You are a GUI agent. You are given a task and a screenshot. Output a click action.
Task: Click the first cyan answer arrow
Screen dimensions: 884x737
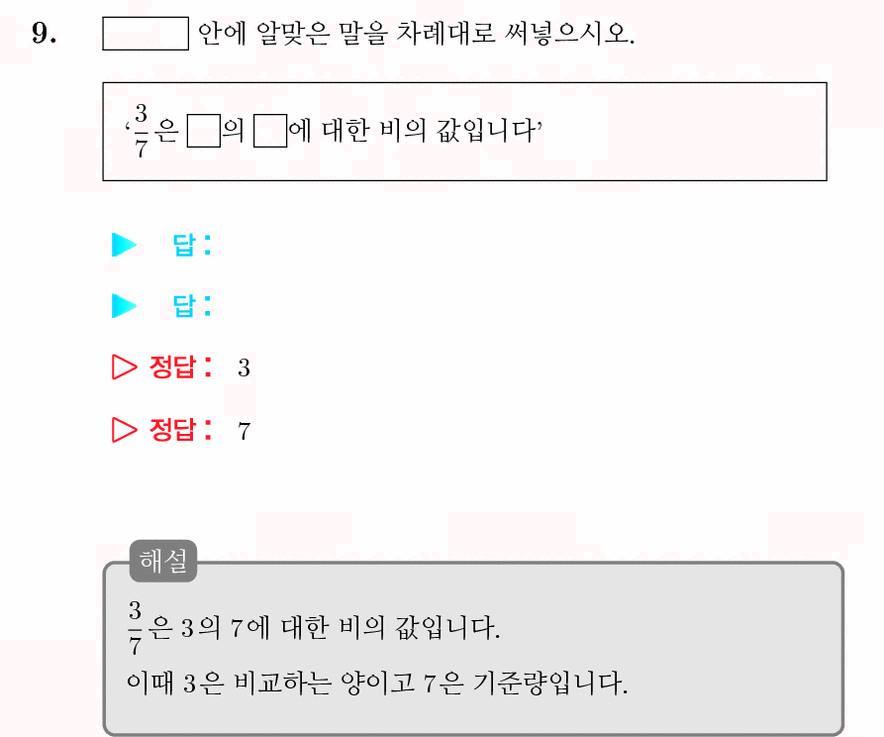pyautogui.click(x=124, y=245)
